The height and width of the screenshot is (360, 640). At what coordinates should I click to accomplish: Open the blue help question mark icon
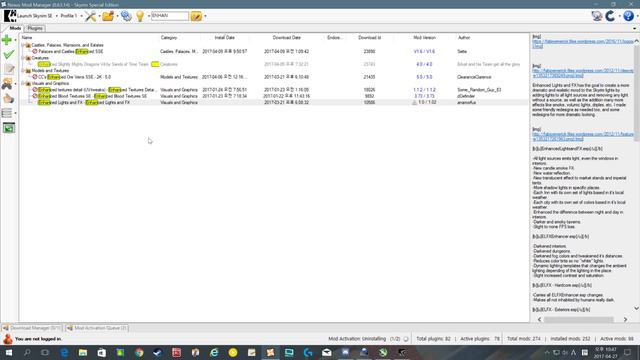(x=629, y=16)
